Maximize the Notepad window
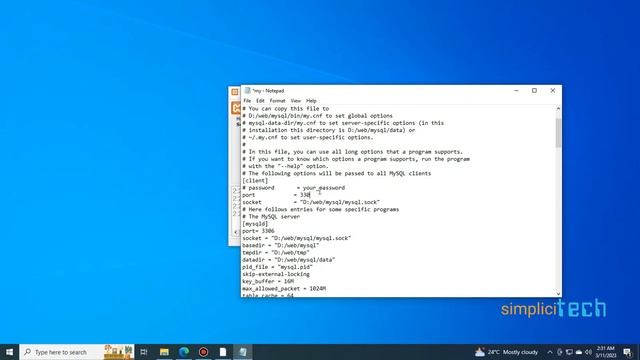 click(534, 91)
